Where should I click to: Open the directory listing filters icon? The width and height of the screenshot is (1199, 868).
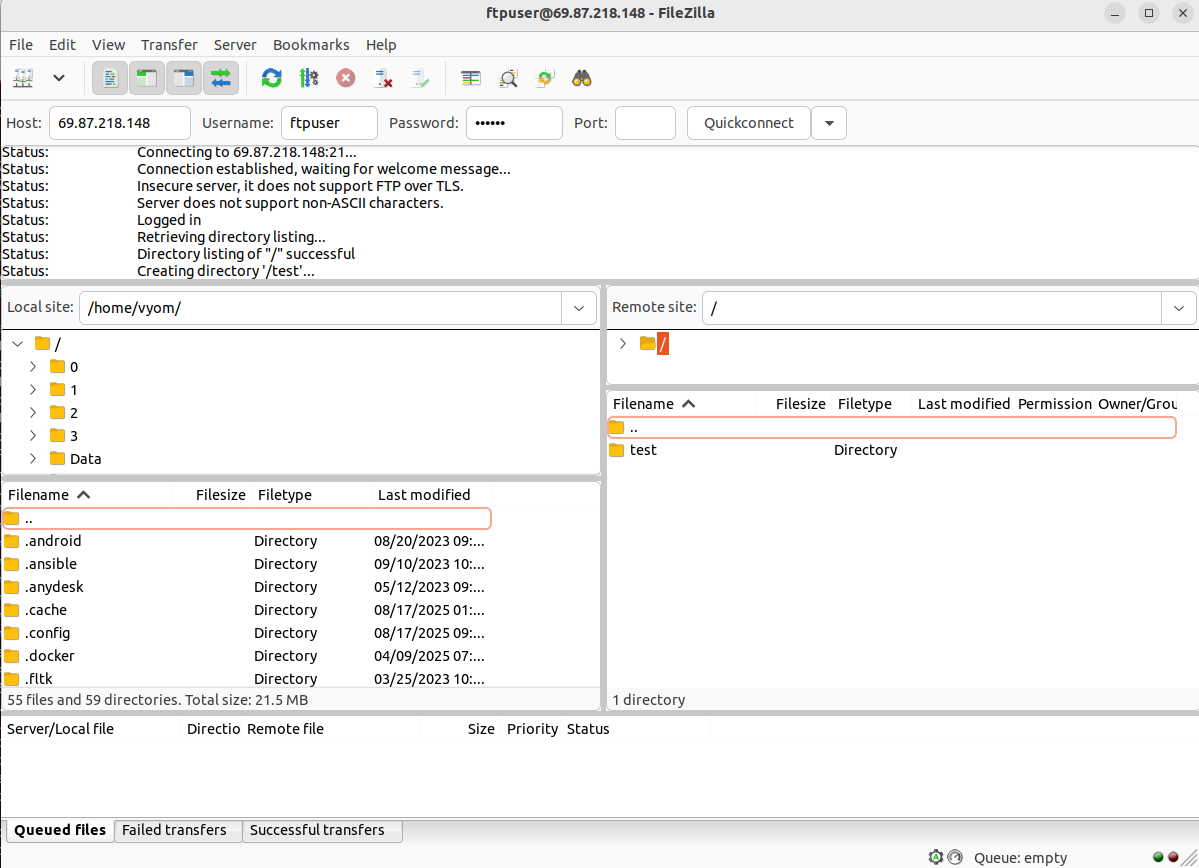coord(471,78)
